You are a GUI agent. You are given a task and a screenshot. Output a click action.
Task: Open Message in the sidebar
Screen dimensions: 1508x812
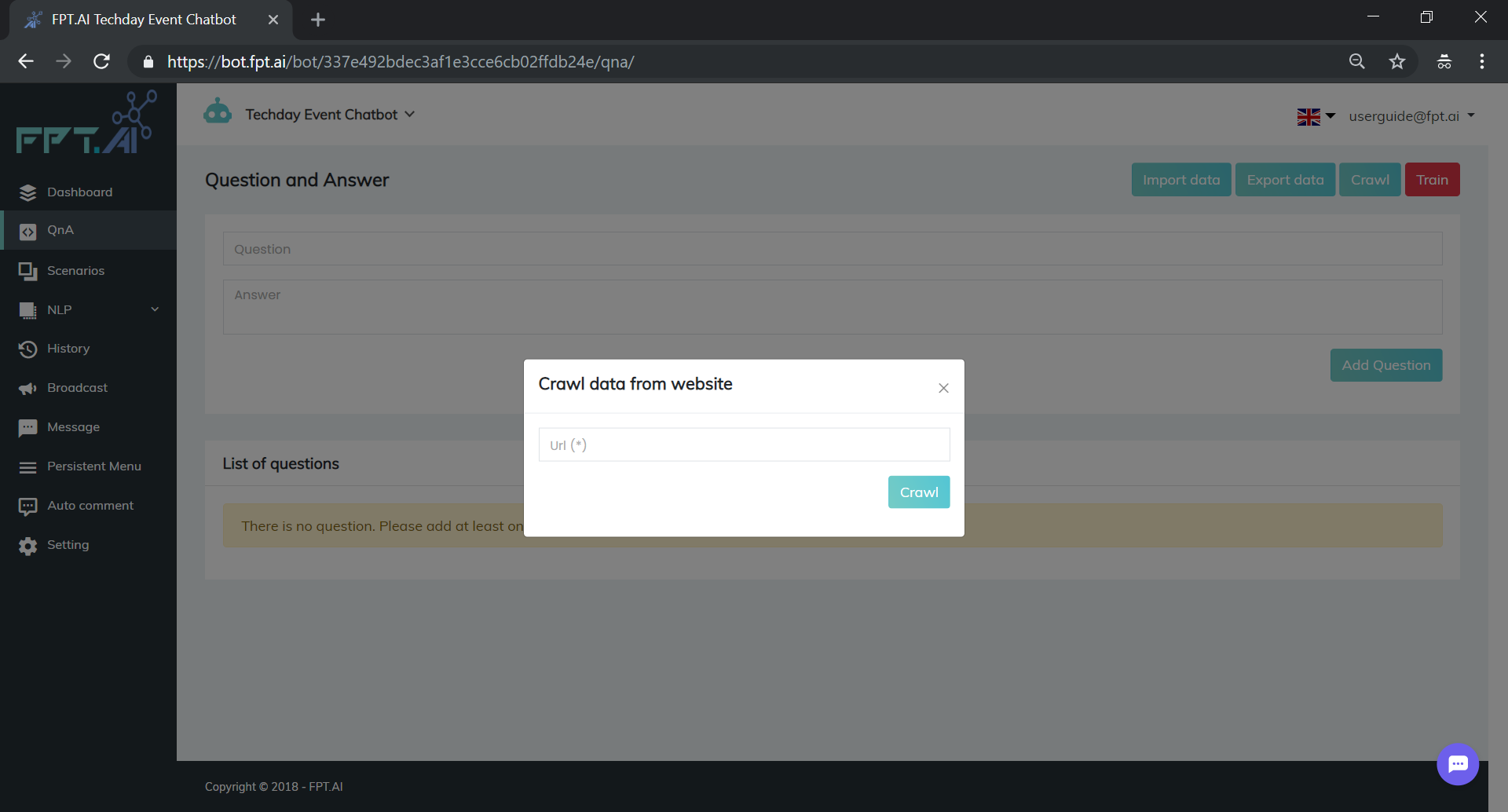point(88,427)
